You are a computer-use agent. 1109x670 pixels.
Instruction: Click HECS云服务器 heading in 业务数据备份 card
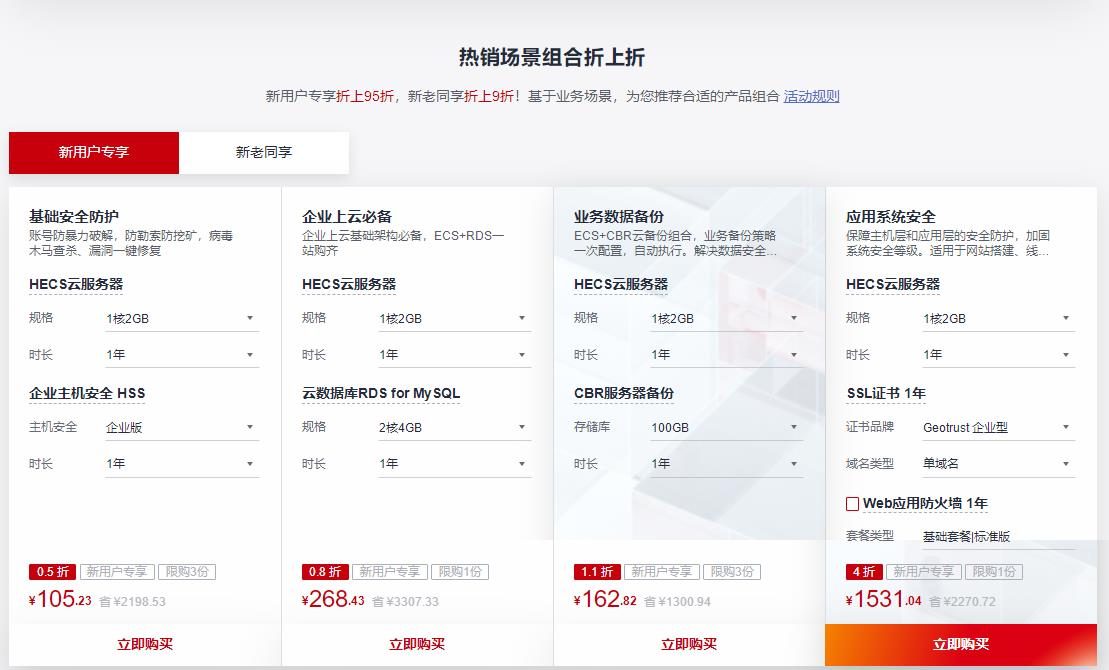tap(621, 284)
